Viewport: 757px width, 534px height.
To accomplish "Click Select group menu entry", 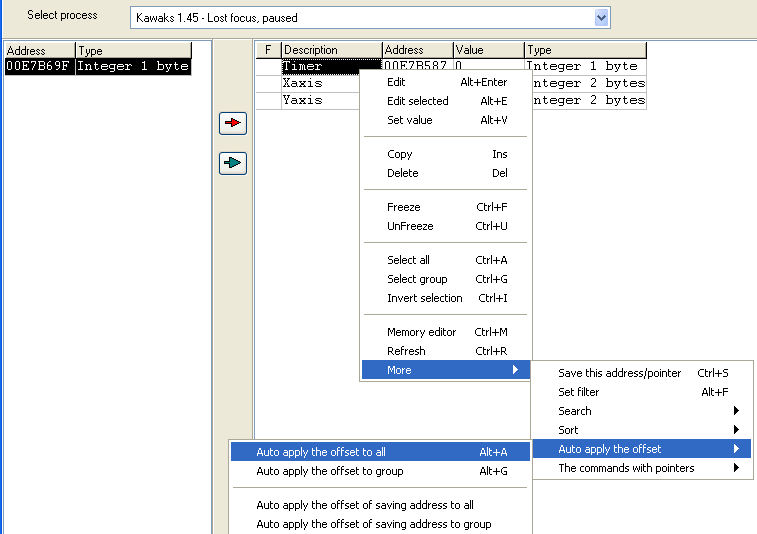I will coord(446,279).
